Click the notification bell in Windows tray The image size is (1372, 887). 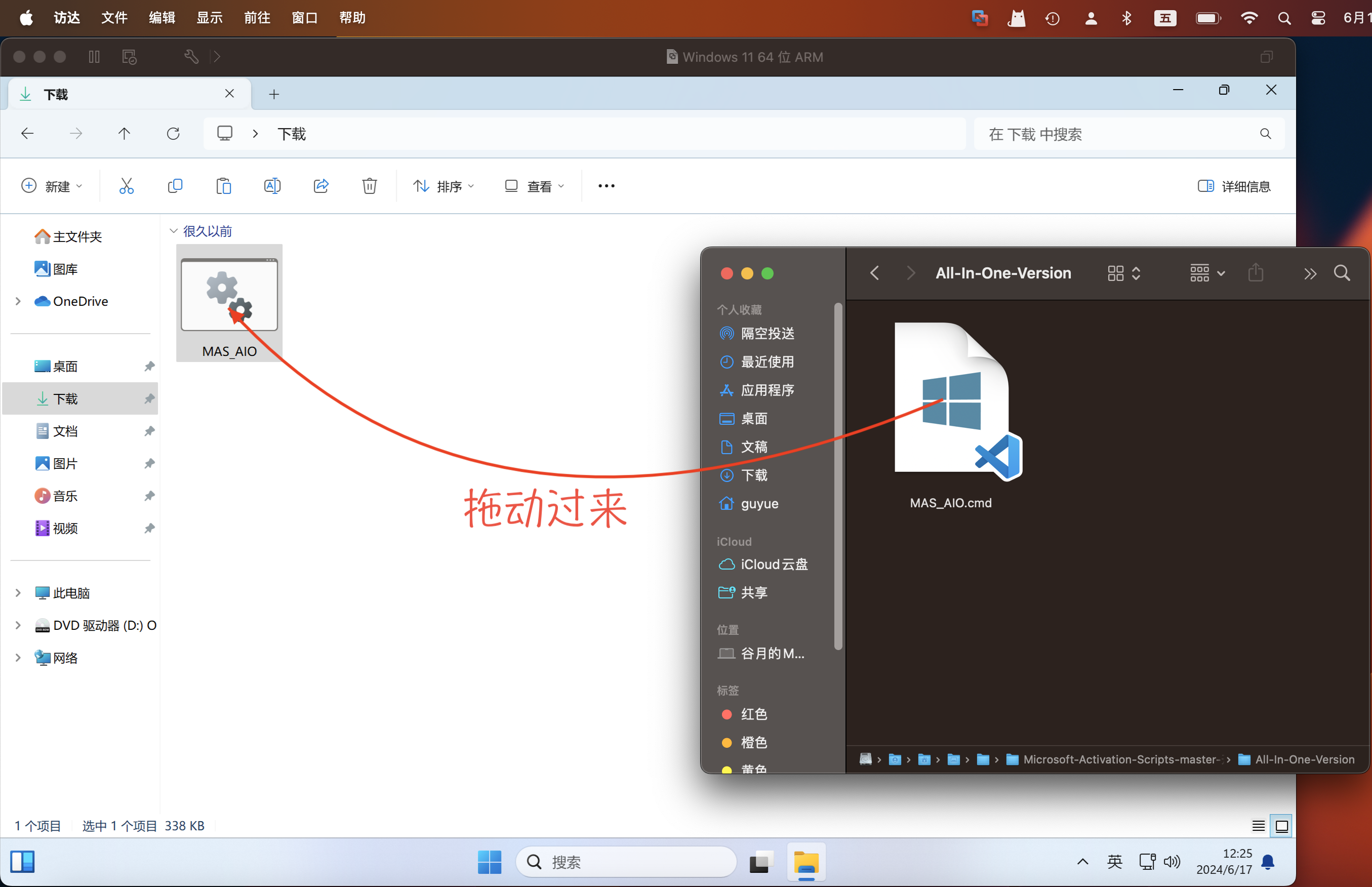[x=1267, y=862]
